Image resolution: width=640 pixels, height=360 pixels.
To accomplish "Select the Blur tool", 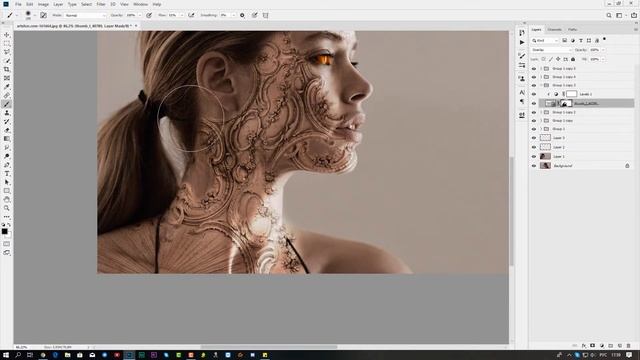I will (x=7, y=147).
